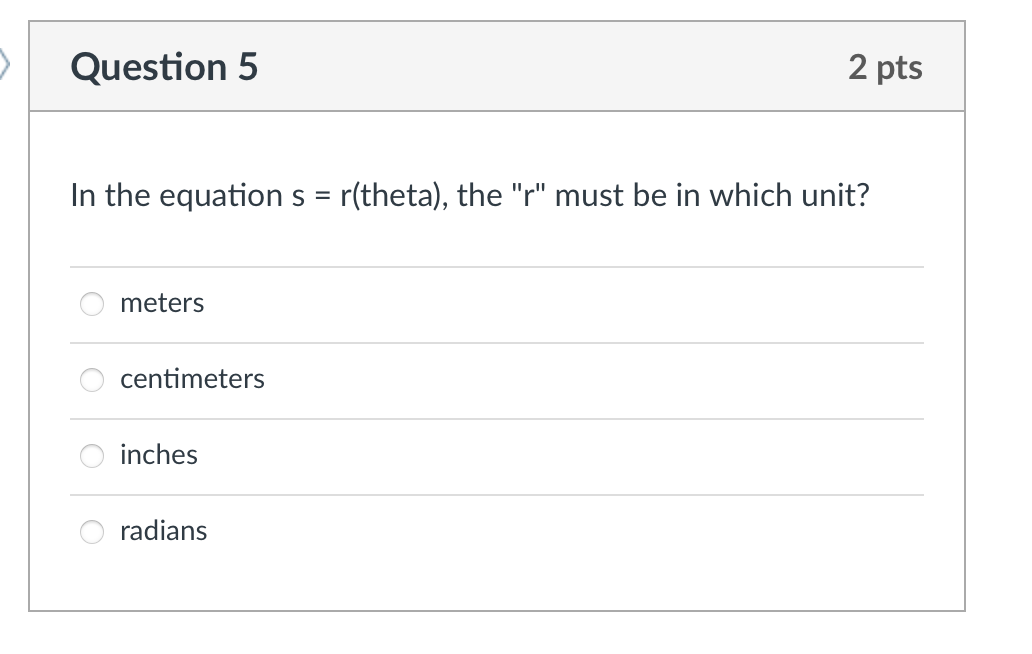Click the inches answer label
The height and width of the screenshot is (654, 1032).
tap(159, 456)
